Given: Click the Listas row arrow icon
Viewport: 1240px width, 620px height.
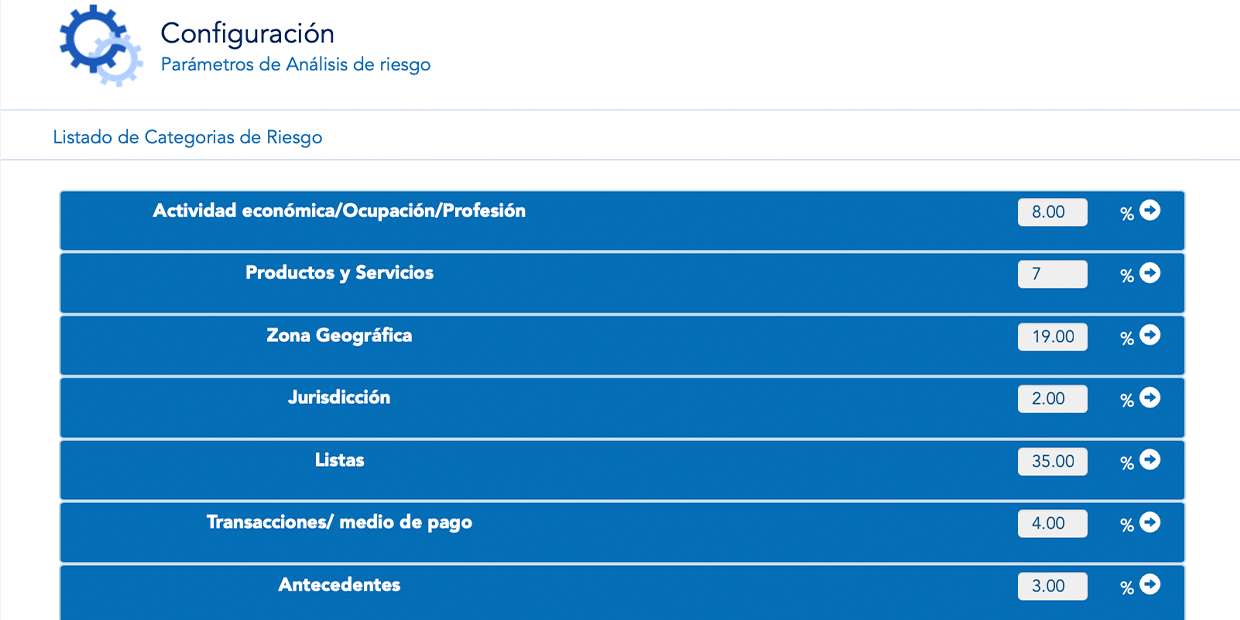Looking at the screenshot, I should point(1150,460).
